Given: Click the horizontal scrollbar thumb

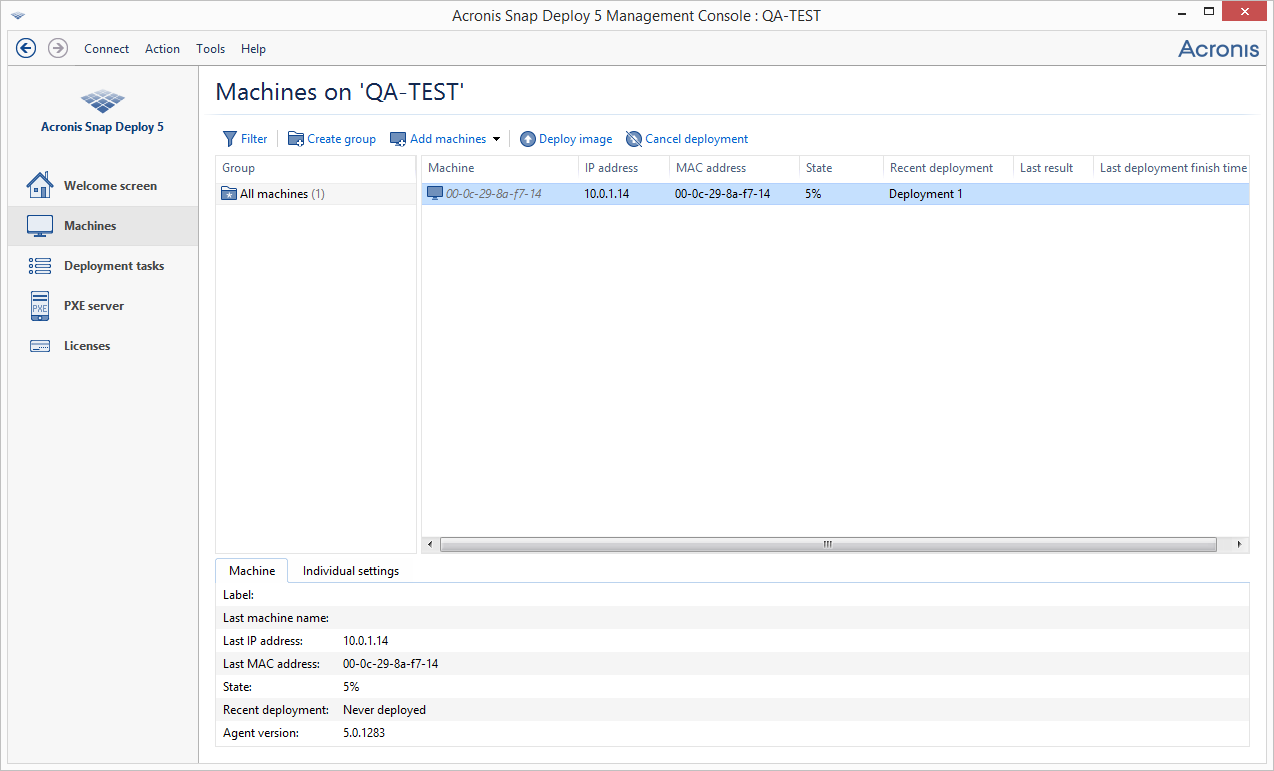Looking at the screenshot, I should 827,545.
